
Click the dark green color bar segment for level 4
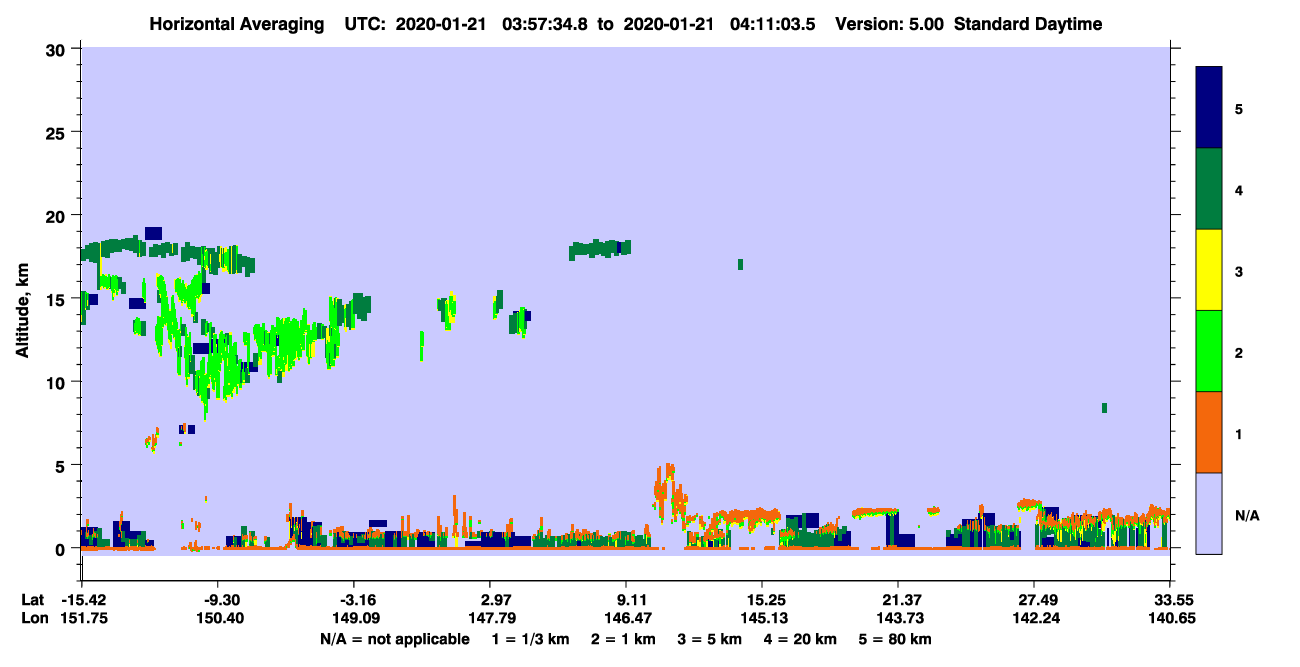coord(1209,189)
